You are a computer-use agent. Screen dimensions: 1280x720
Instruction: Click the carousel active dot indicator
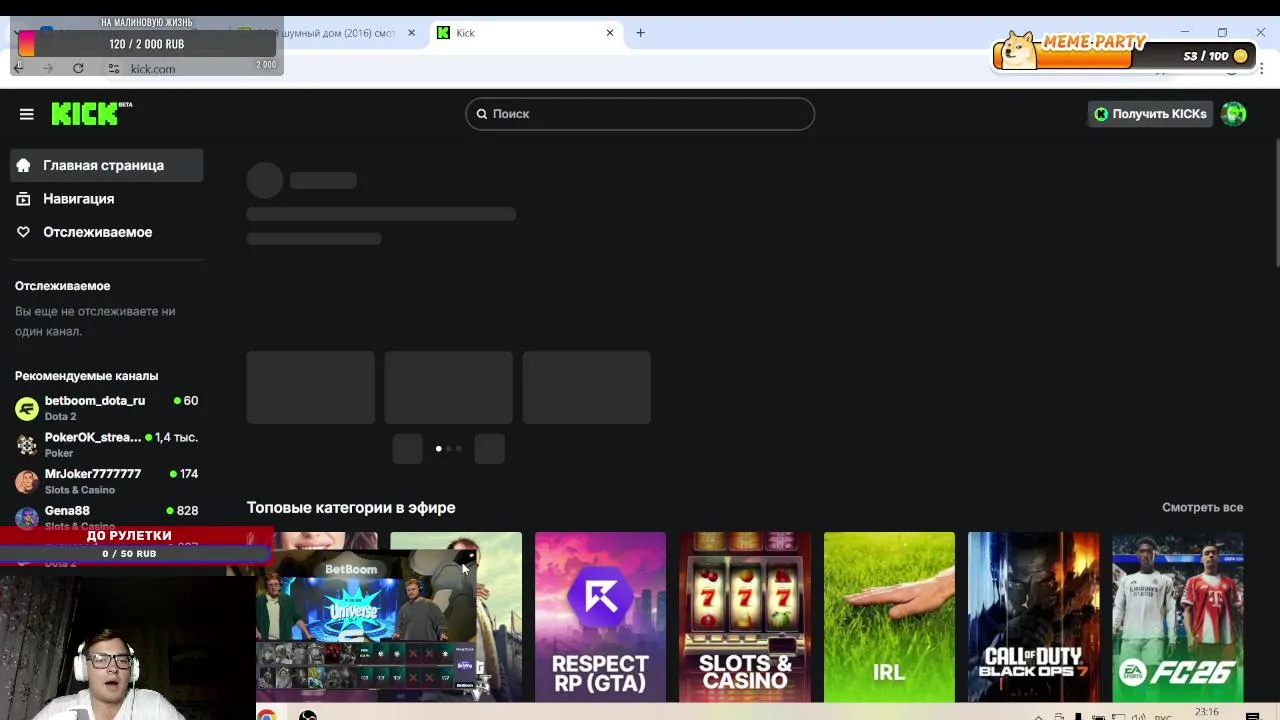pos(439,449)
